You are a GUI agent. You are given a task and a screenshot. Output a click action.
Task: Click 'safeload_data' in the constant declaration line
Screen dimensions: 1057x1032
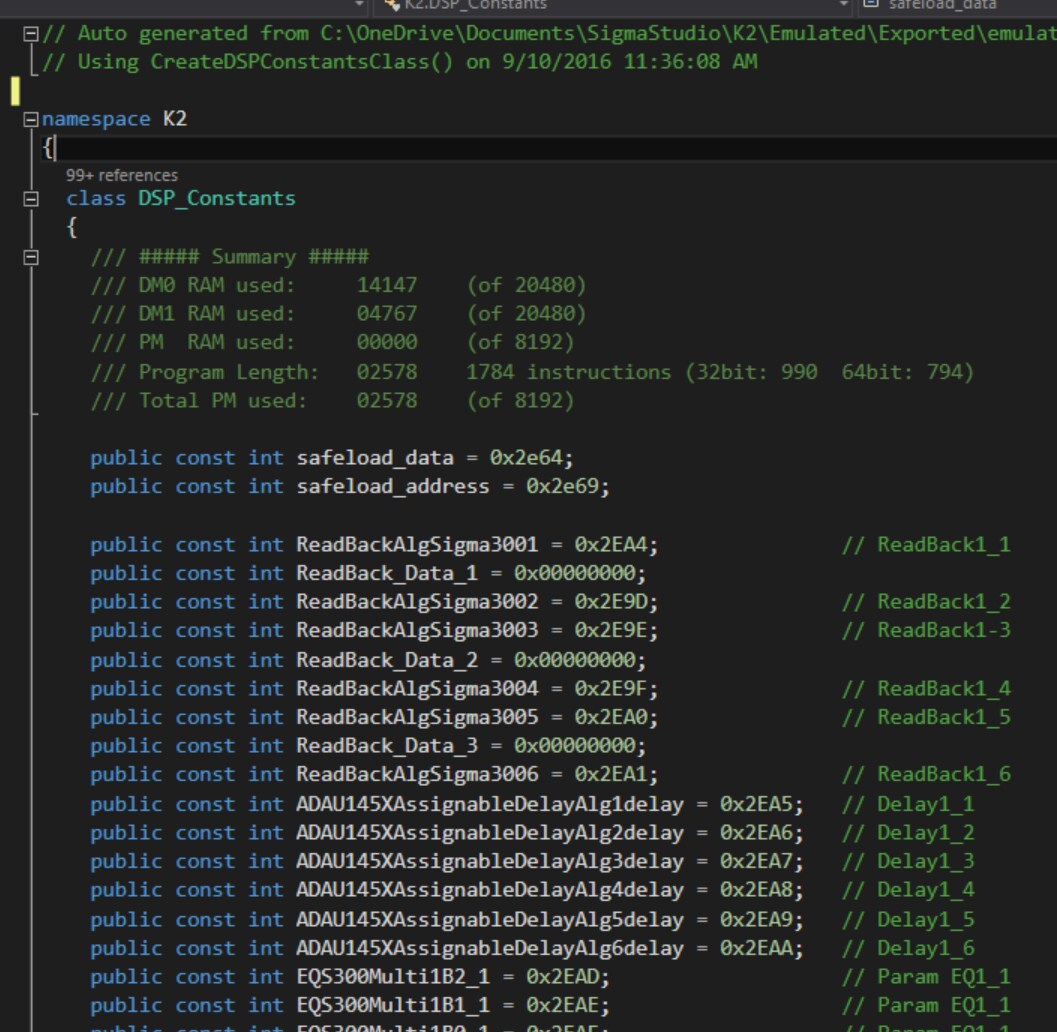click(x=375, y=458)
